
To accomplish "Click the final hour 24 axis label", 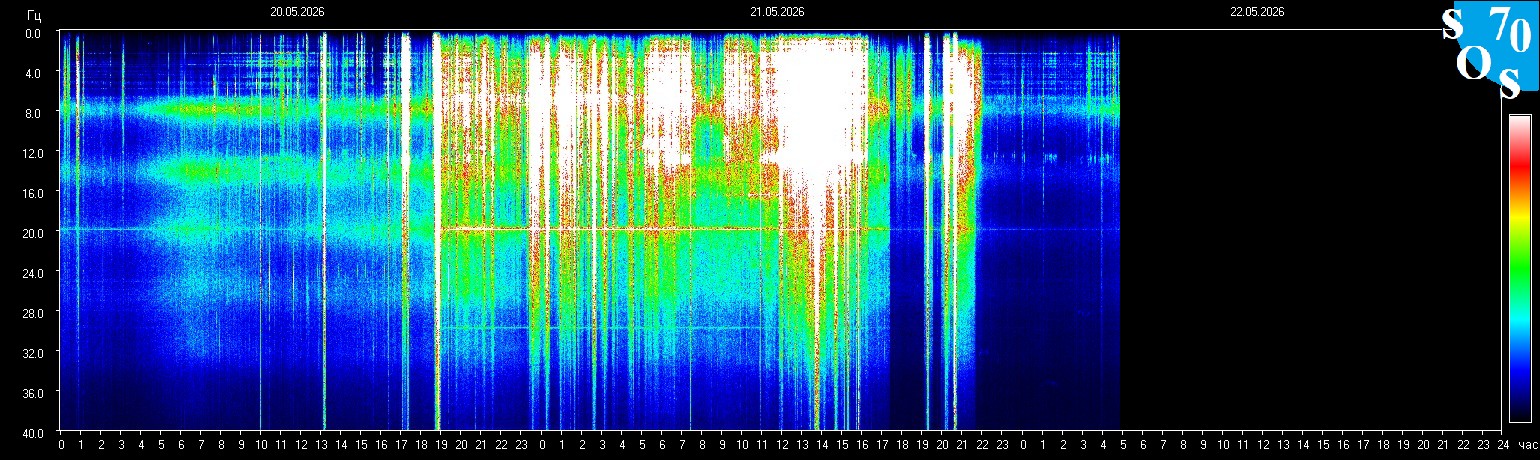I will coord(1503,445).
